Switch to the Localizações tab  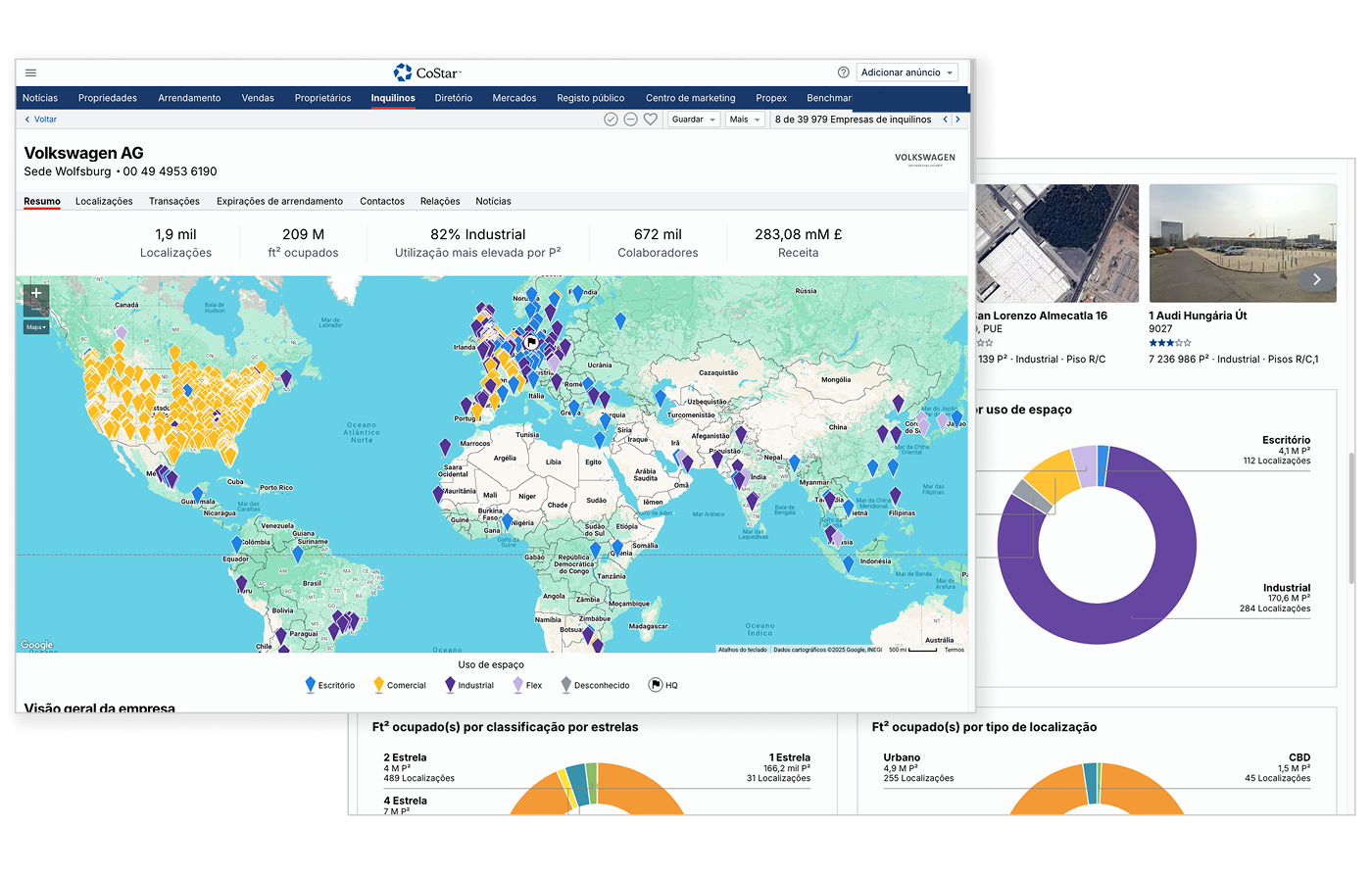click(104, 201)
